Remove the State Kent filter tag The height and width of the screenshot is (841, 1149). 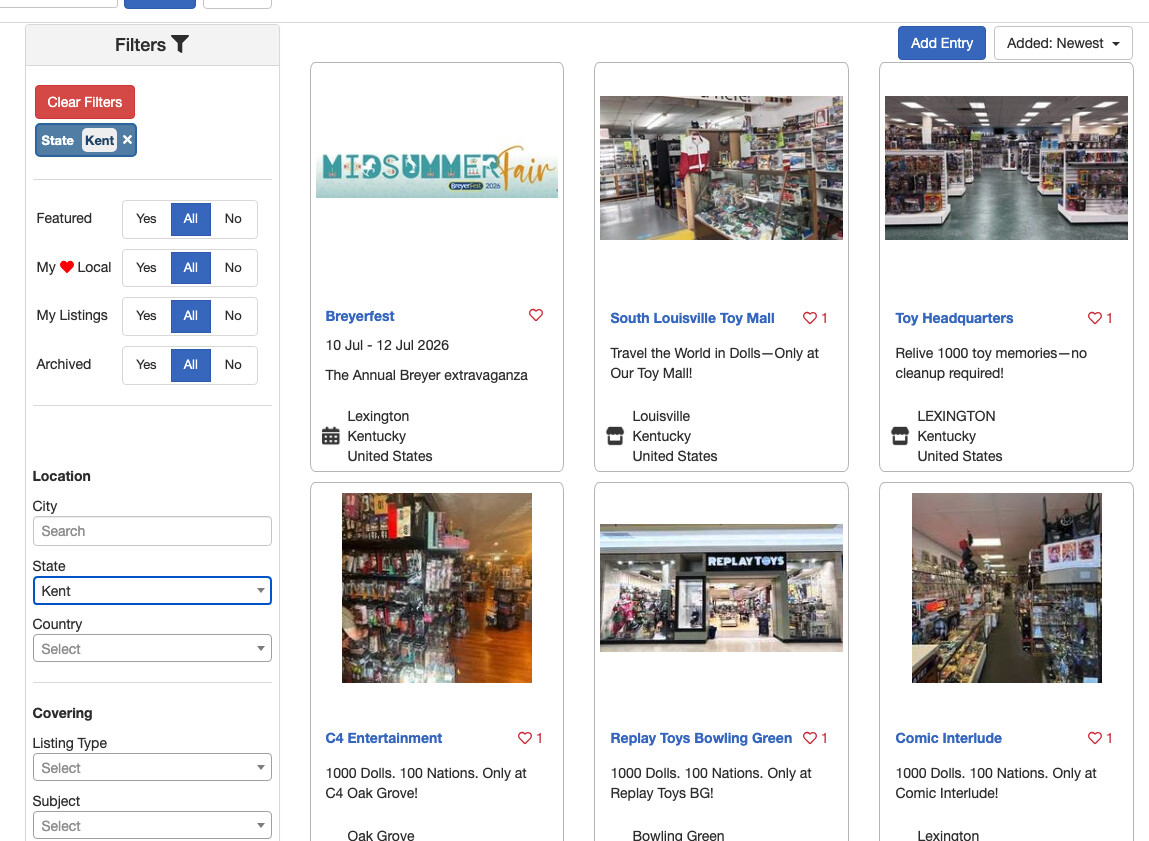click(127, 140)
